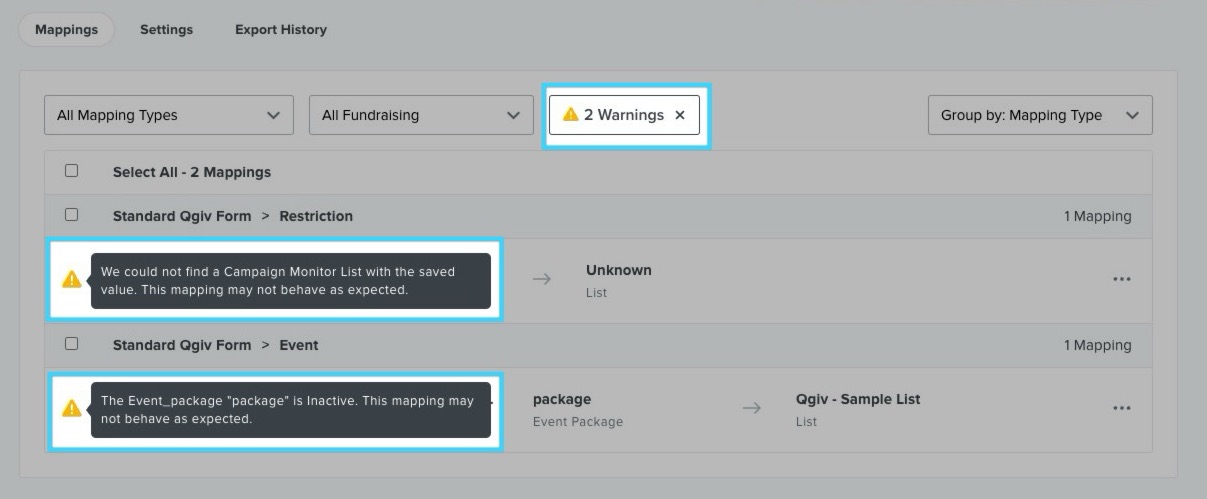1207x499 pixels.
Task: Open three-dot menu for Unknown list mapping
Action: 1121,280
